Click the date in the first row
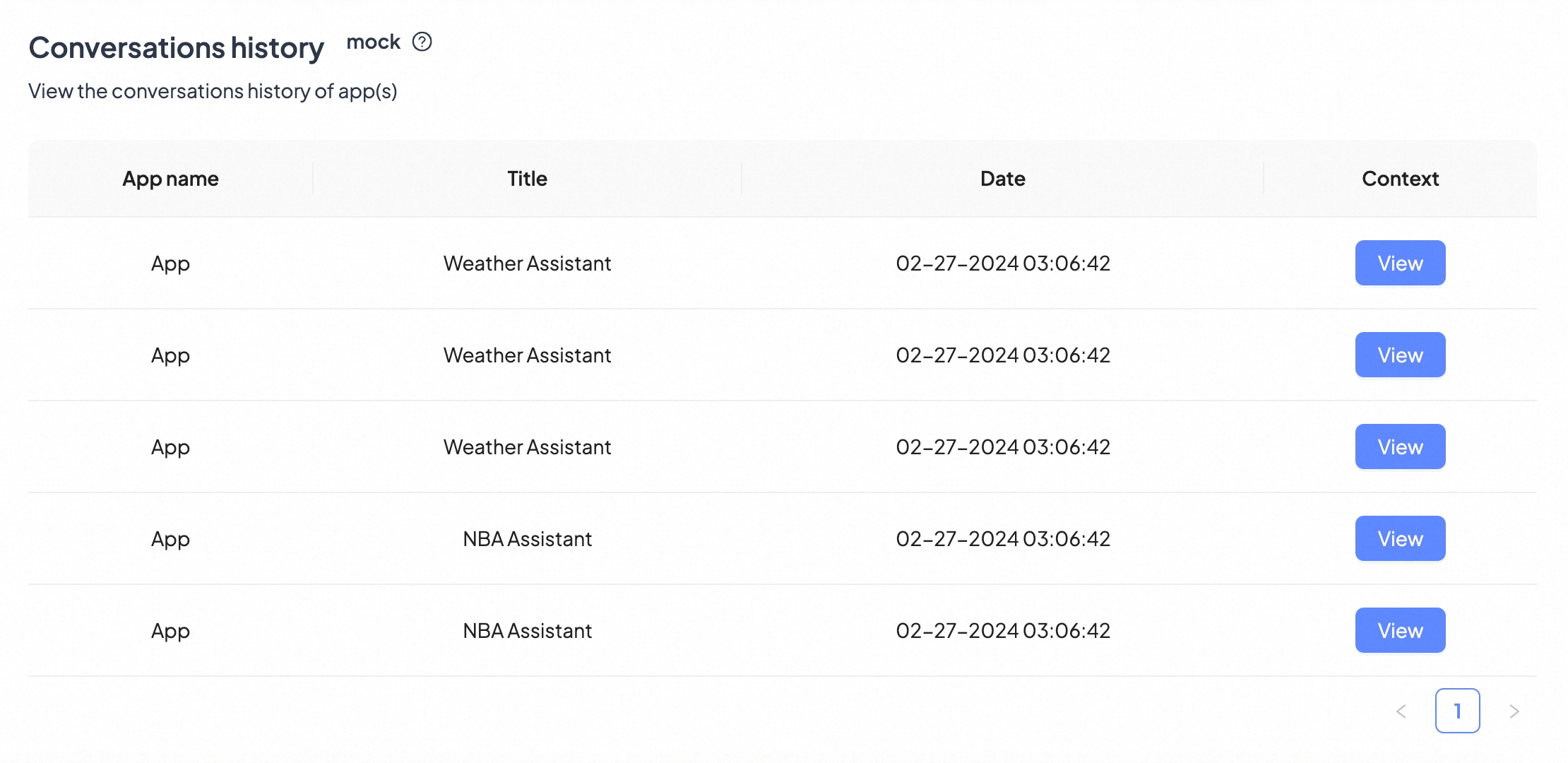 coord(1002,264)
